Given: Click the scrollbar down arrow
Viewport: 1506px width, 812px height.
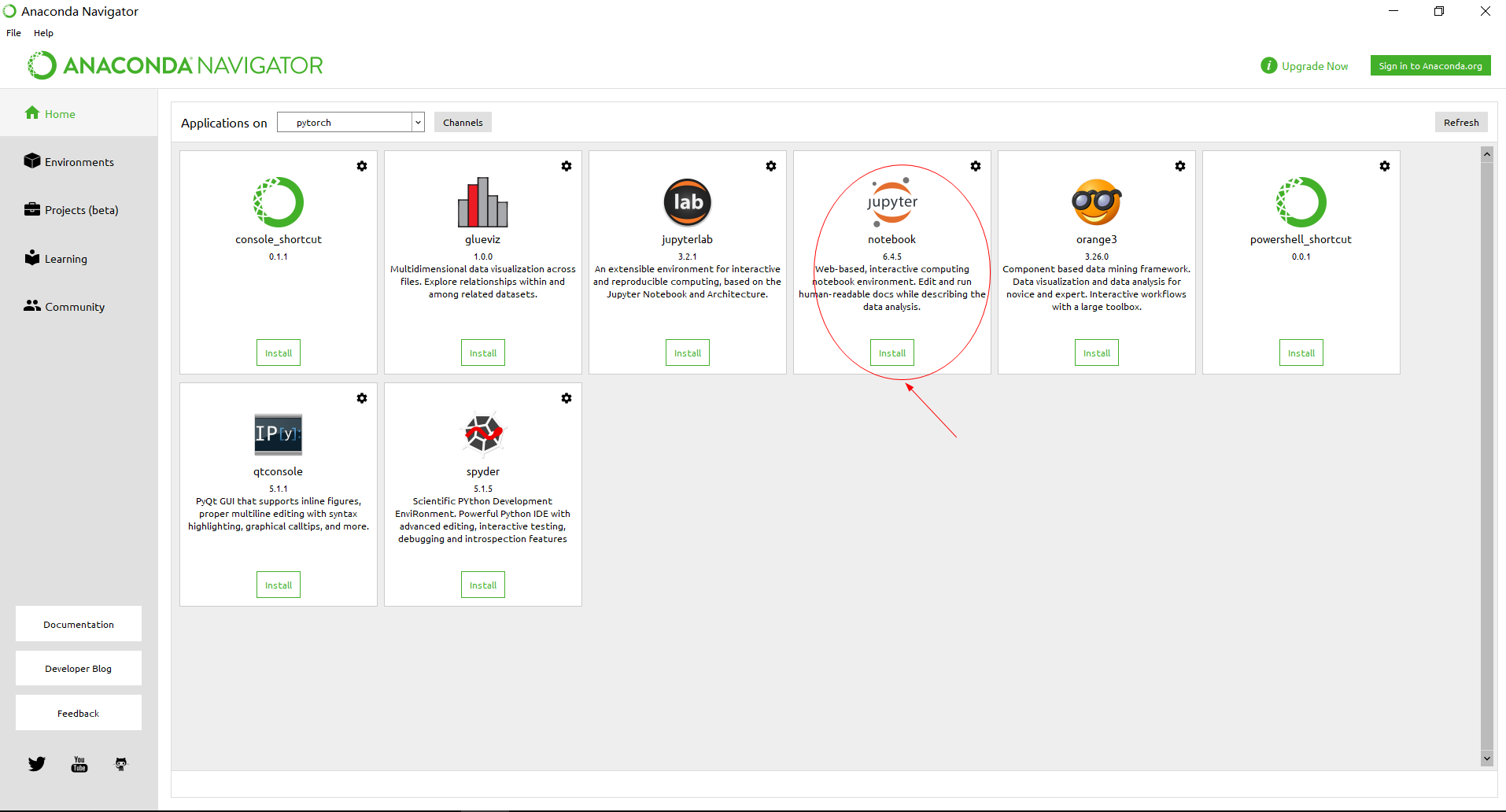Looking at the screenshot, I should coord(1487,758).
